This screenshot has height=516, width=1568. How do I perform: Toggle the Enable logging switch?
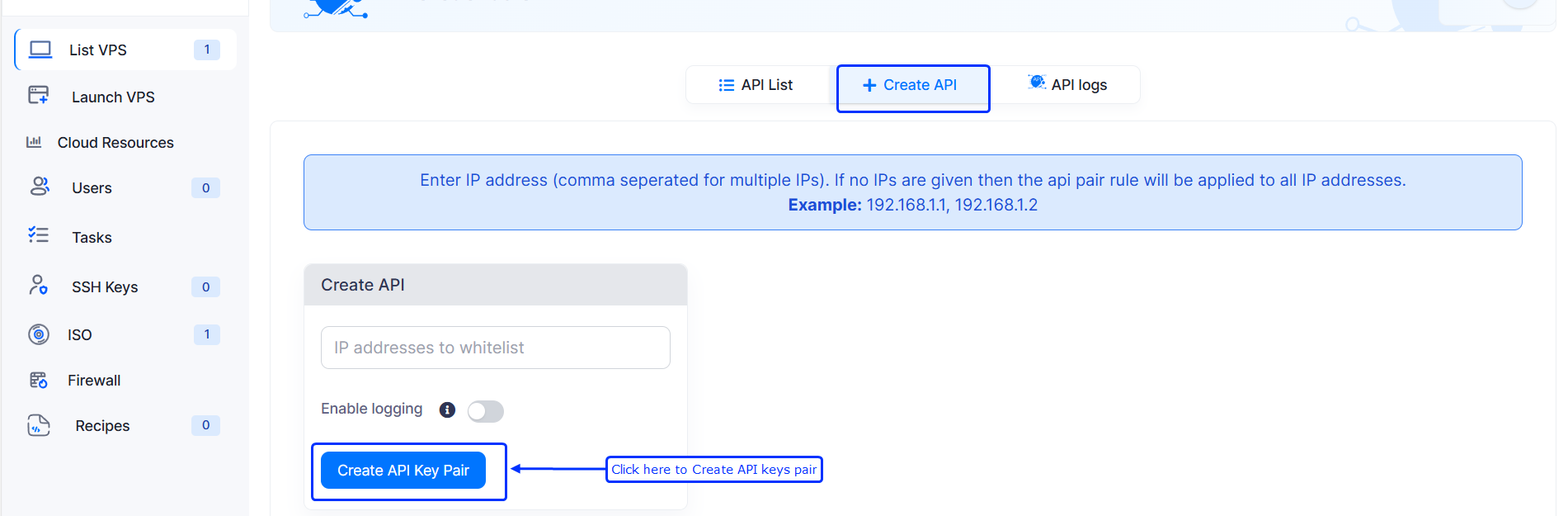485,411
